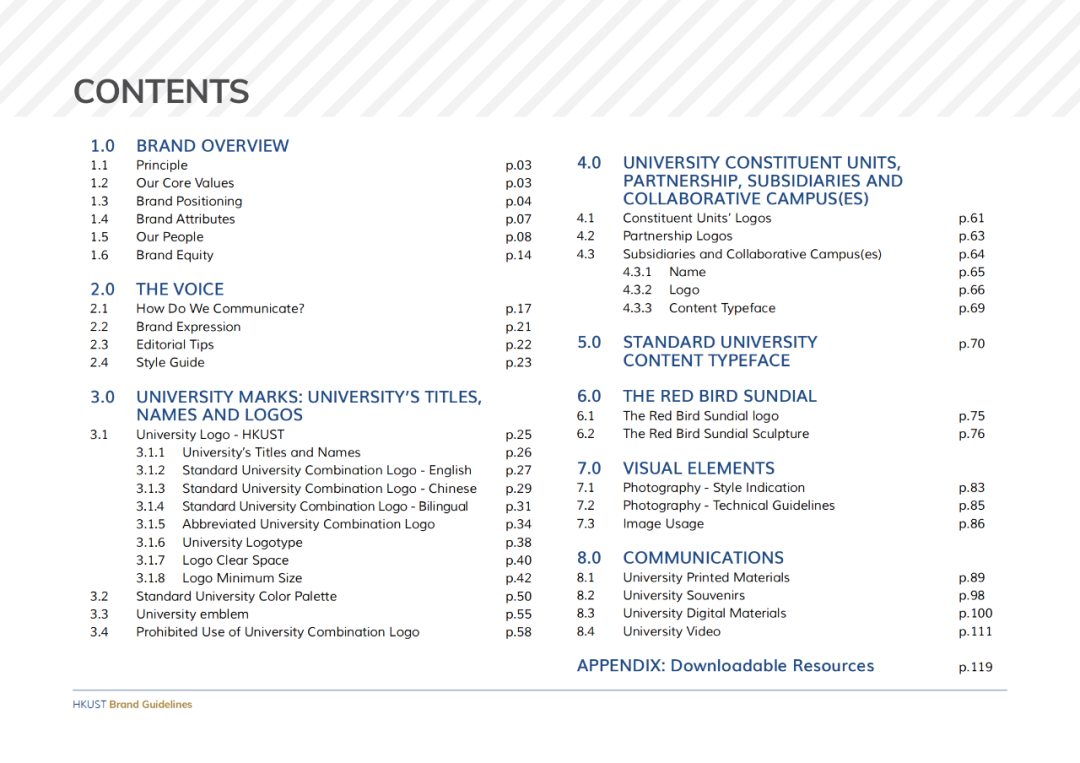Screen dimensions: 1080x763
Task: Click the 2.0 The Voice heading
Action: pos(180,289)
